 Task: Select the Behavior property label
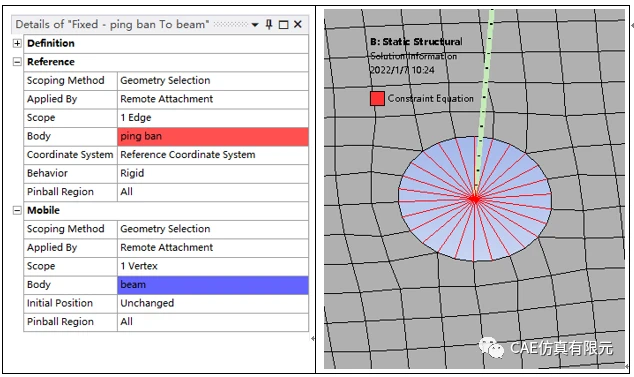click(x=47, y=174)
